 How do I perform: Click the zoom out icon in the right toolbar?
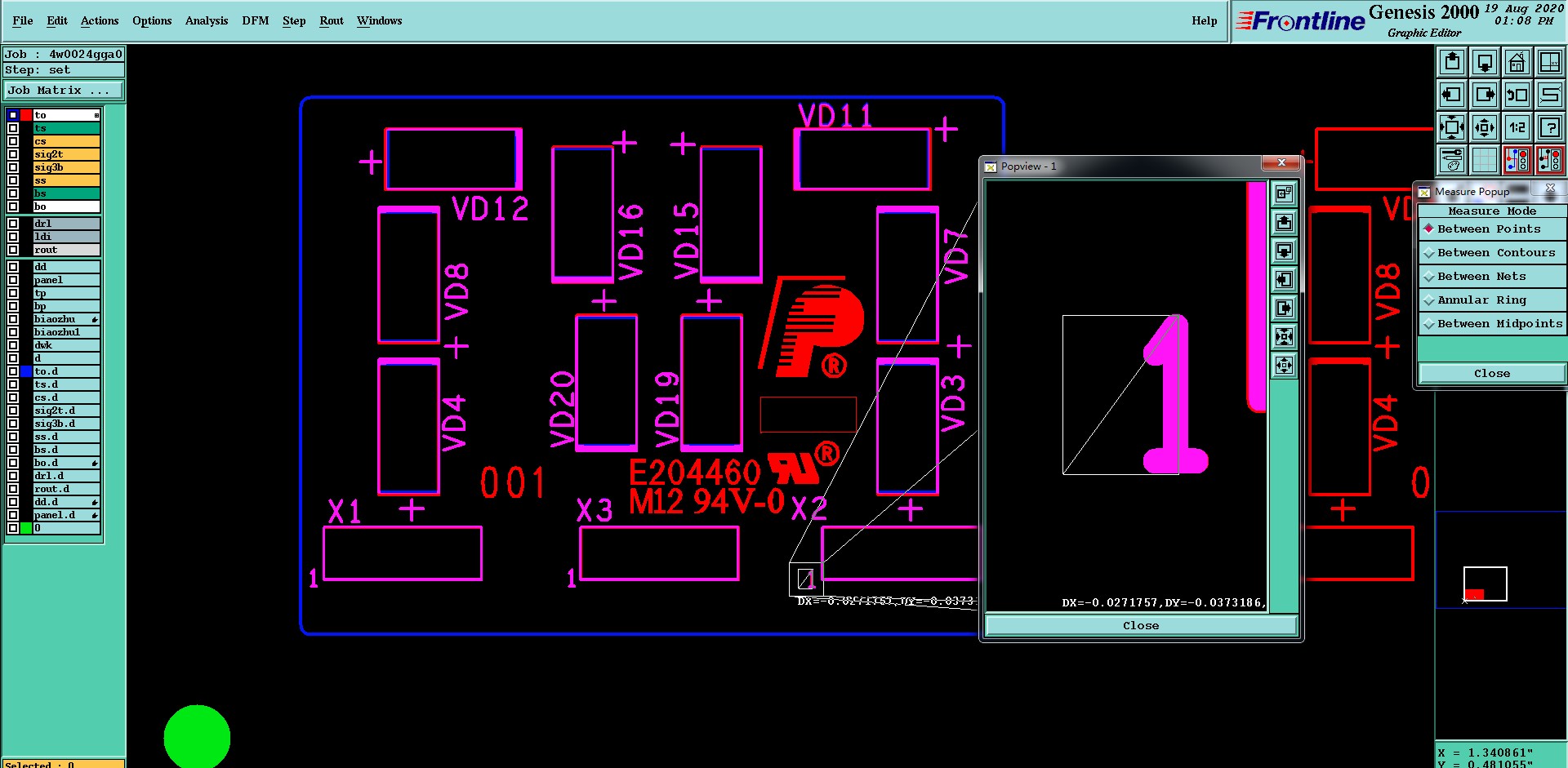pyautogui.click(x=1485, y=127)
